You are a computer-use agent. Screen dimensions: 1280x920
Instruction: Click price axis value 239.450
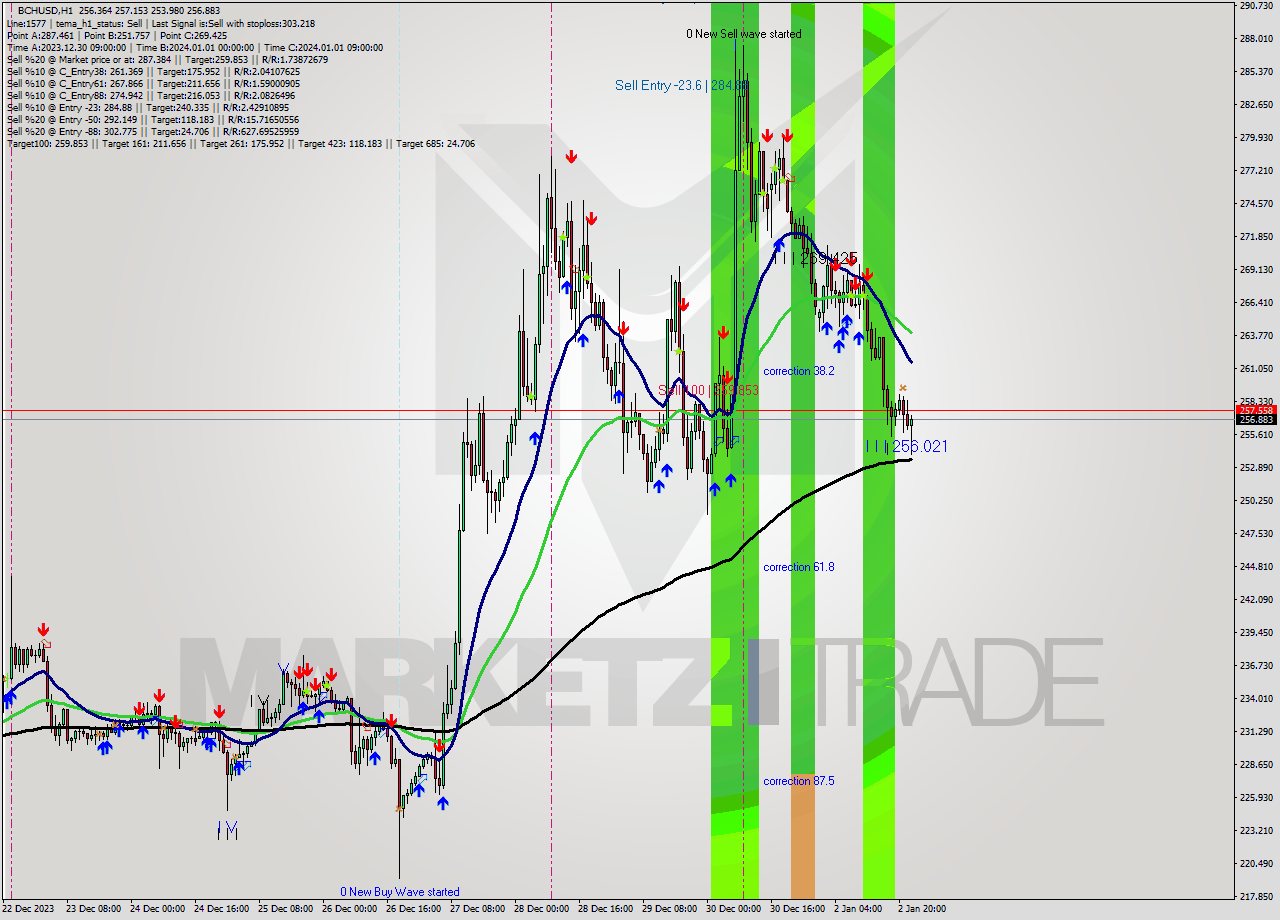(x=1255, y=632)
